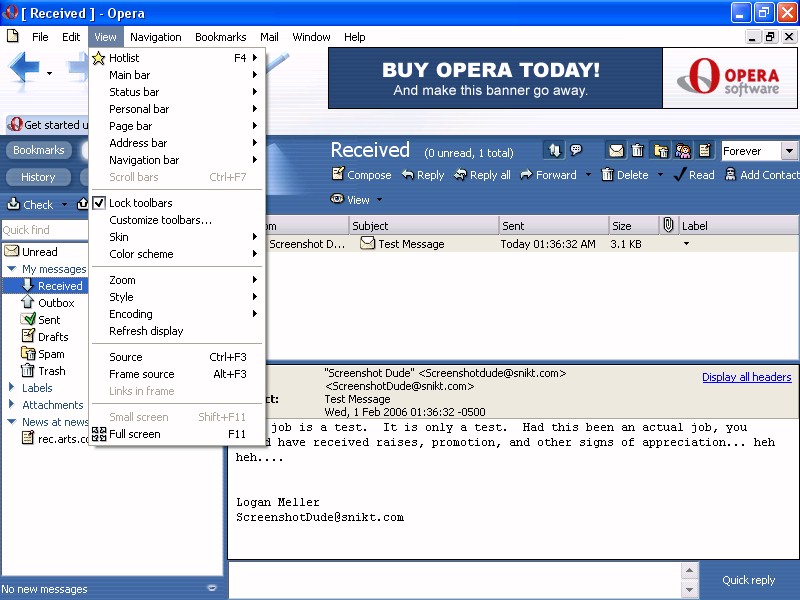Screen dimensions: 800x600
Task: Open label dropdown for Test Message
Action: pyautogui.click(x=686, y=244)
